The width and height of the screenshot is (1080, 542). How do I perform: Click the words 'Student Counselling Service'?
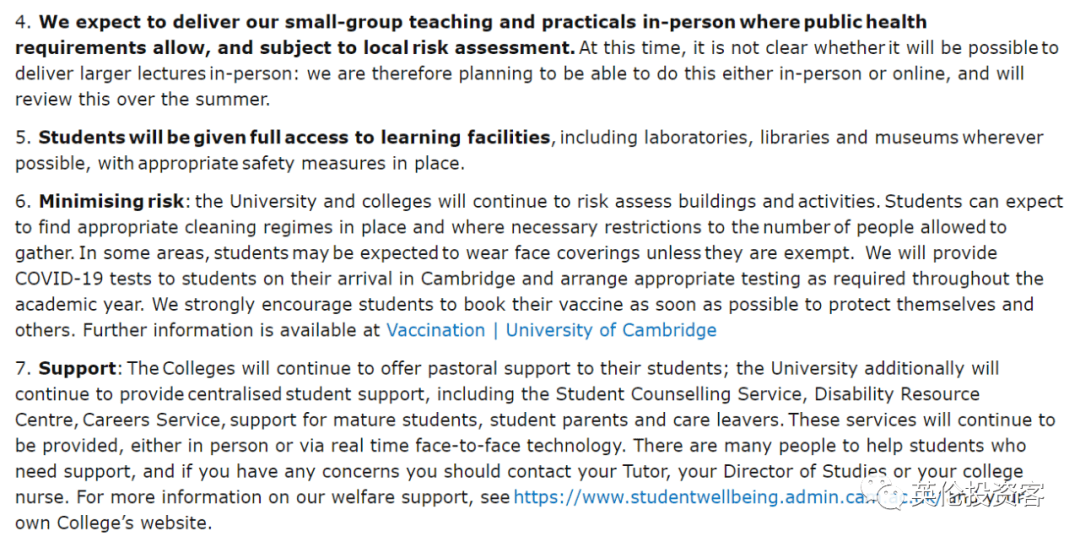point(682,395)
